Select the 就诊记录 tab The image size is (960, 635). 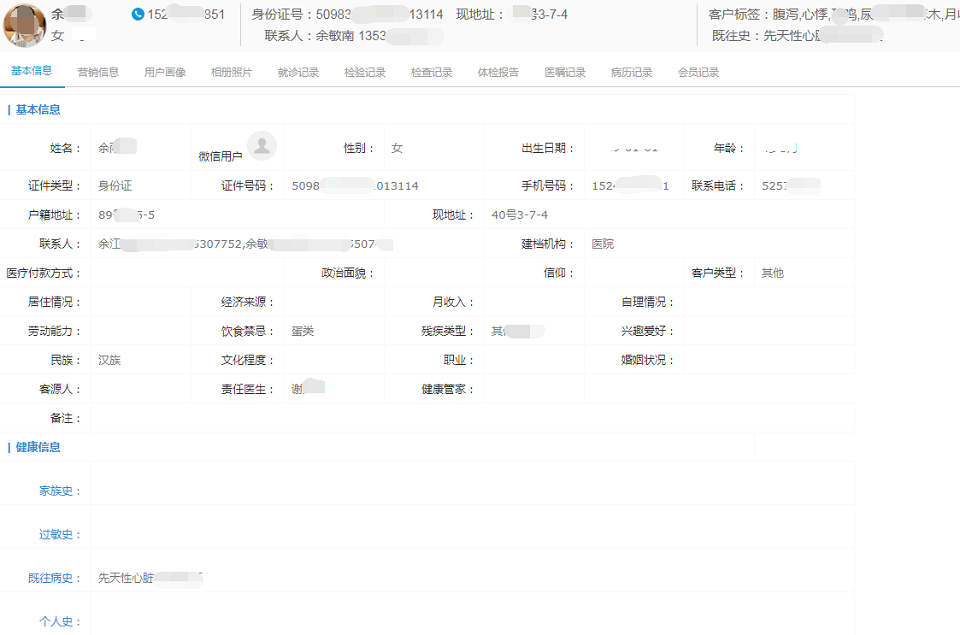[x=298, y=72]
